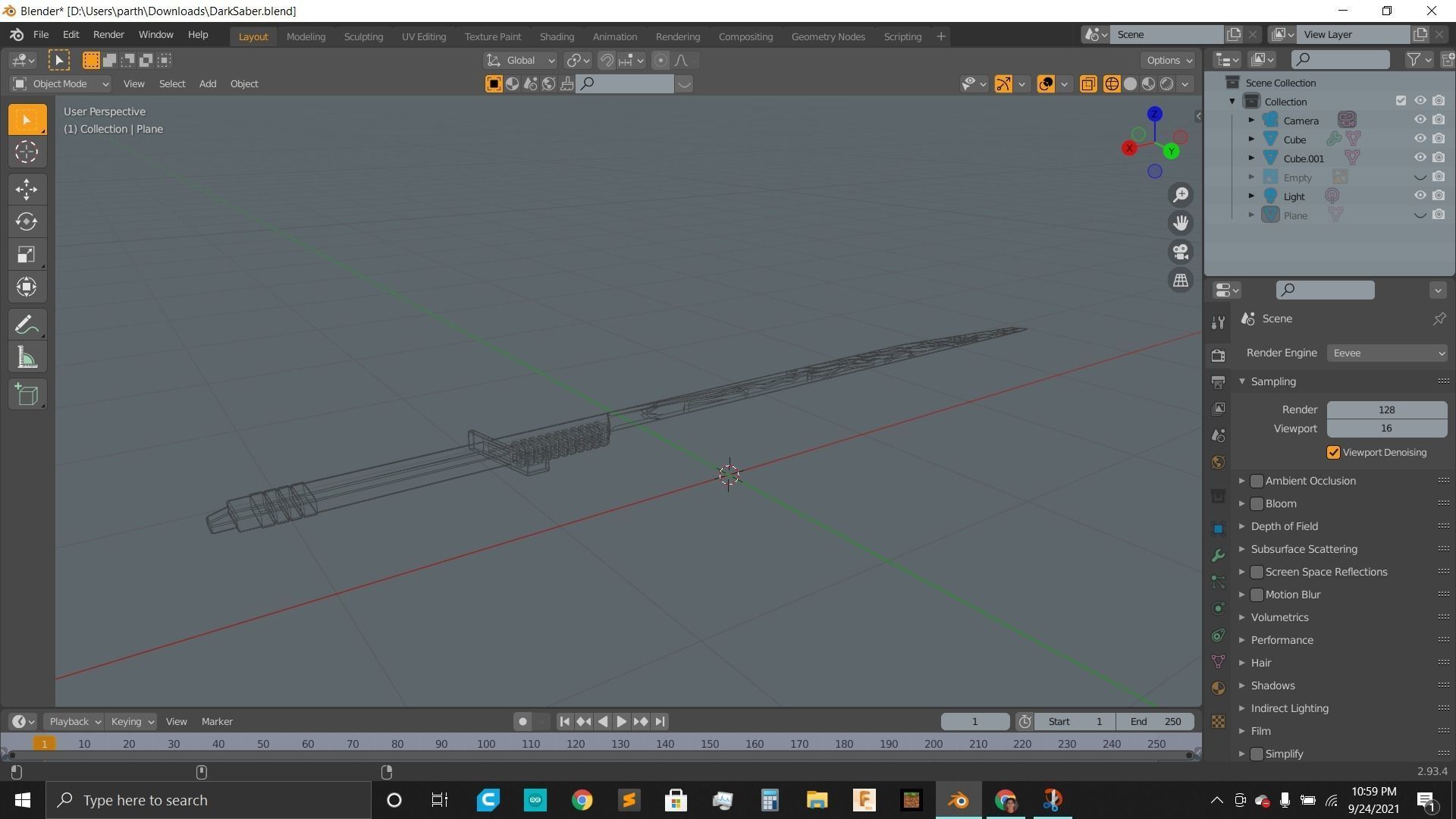Enable Ambient Occlusion checkbox
1456x819 pixels.
click(x=1257, y=481)
